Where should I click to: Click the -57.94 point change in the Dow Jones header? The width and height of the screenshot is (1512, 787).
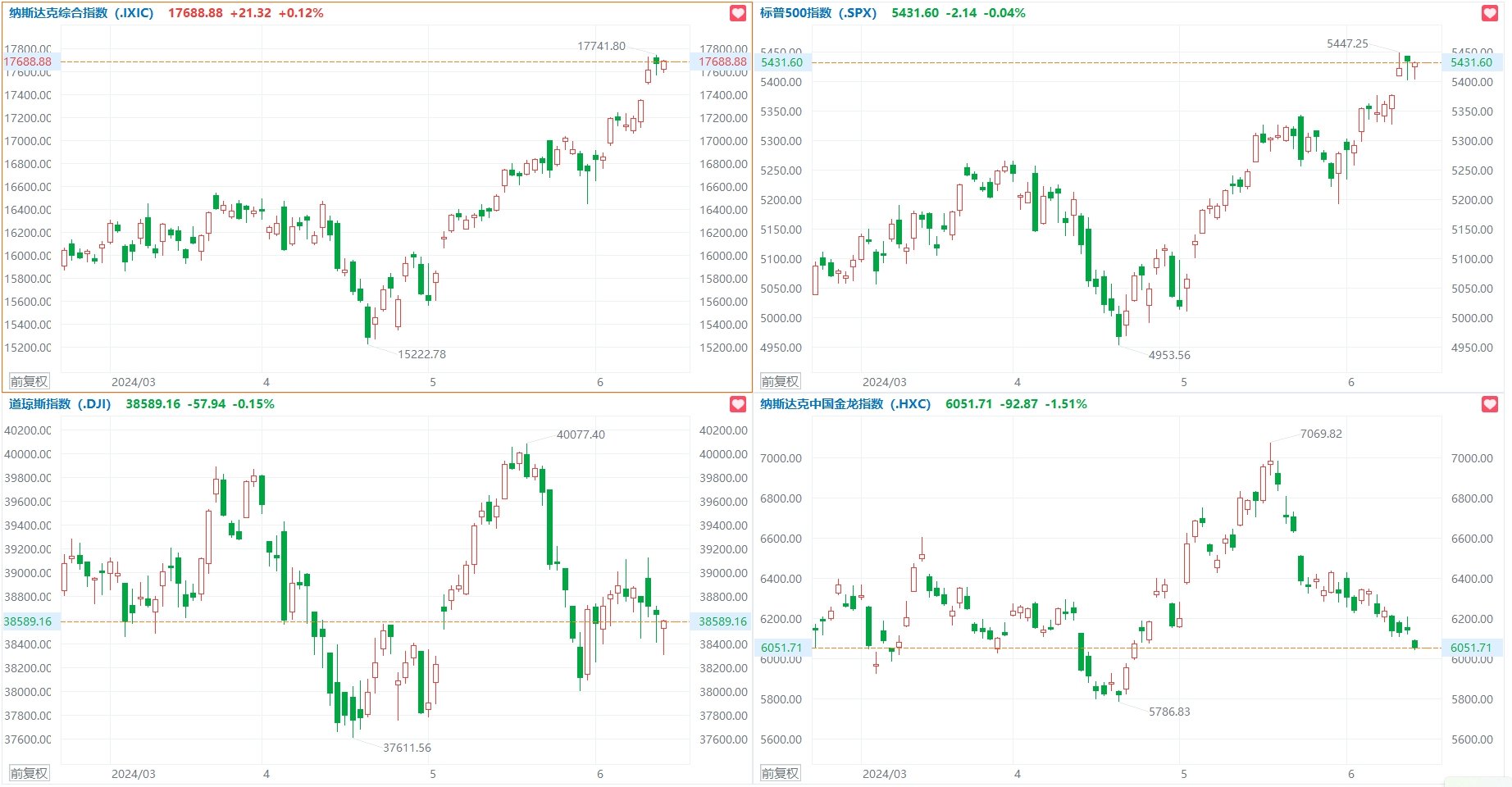(x=207, y=404)
